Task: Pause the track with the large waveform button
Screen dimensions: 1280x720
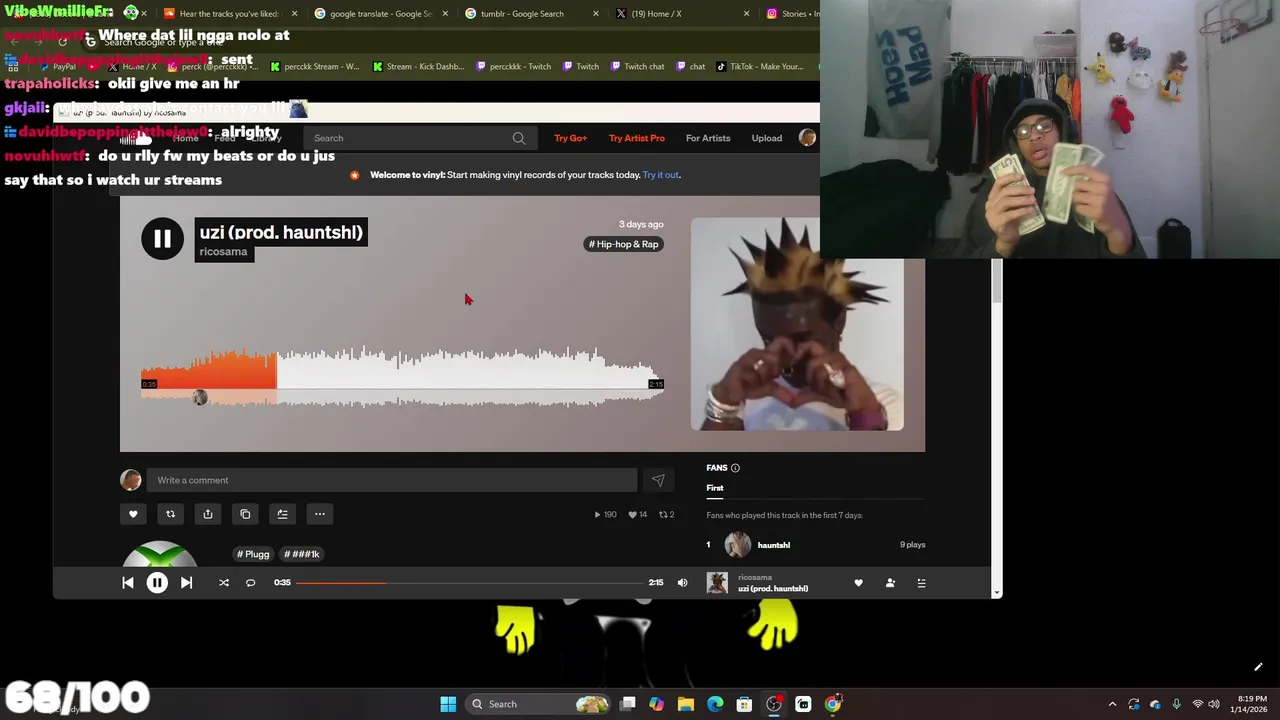Action: click(x=162, y=239)
